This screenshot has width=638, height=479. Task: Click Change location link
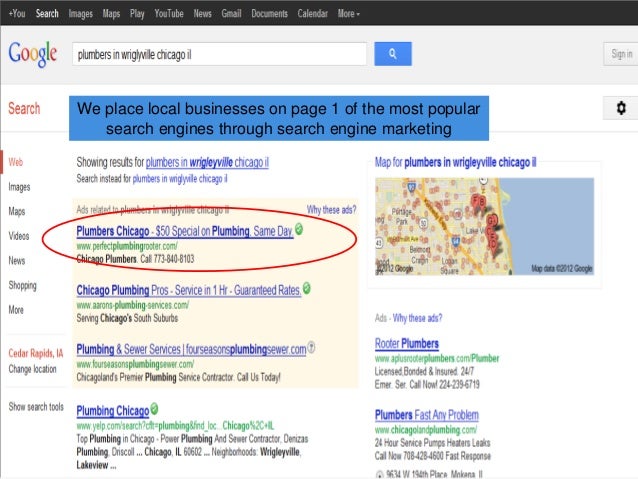[32, 369]
